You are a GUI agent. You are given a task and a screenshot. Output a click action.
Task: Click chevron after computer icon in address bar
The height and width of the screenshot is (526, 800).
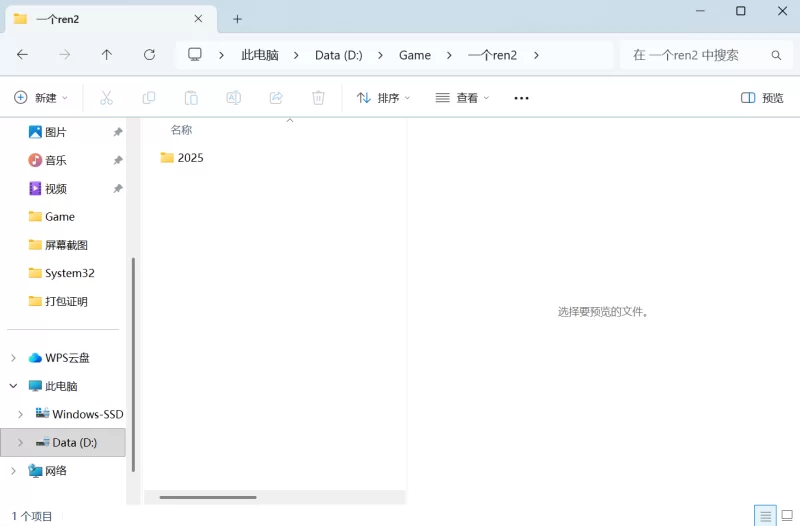click(x=221, y=55)
